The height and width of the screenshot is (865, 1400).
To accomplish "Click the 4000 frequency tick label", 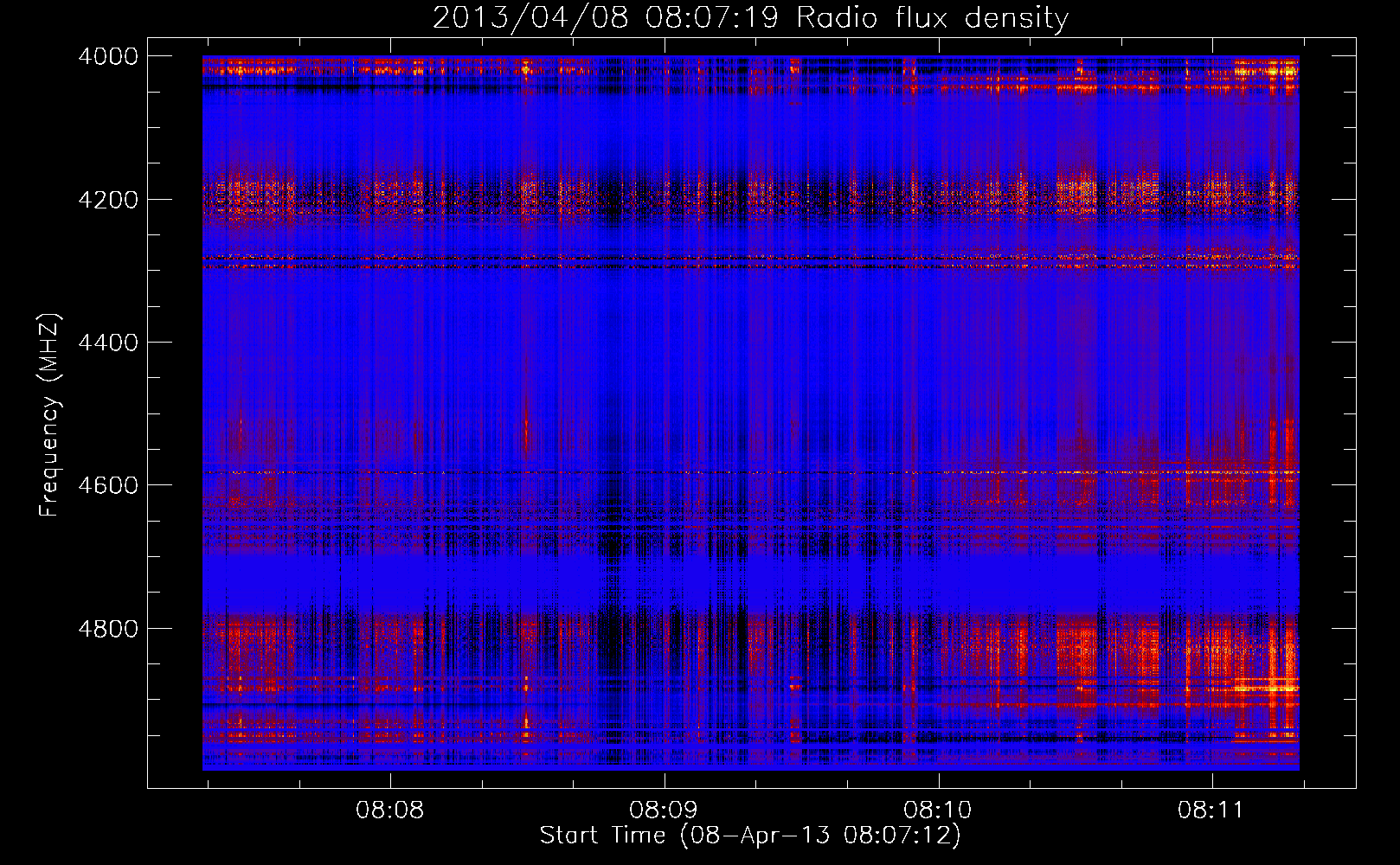I will (x=108, y=56).
